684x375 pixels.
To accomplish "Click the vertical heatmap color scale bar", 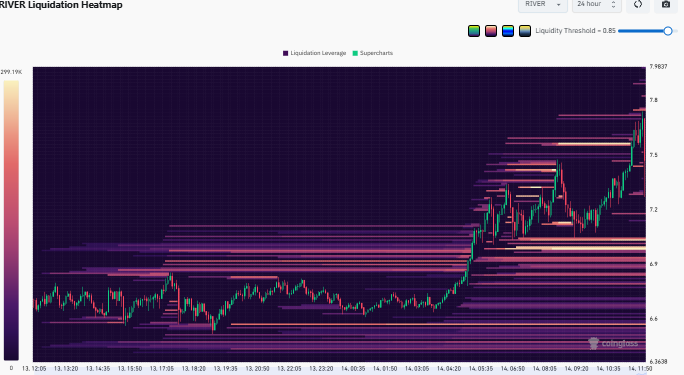I will [x=11, y=220].
